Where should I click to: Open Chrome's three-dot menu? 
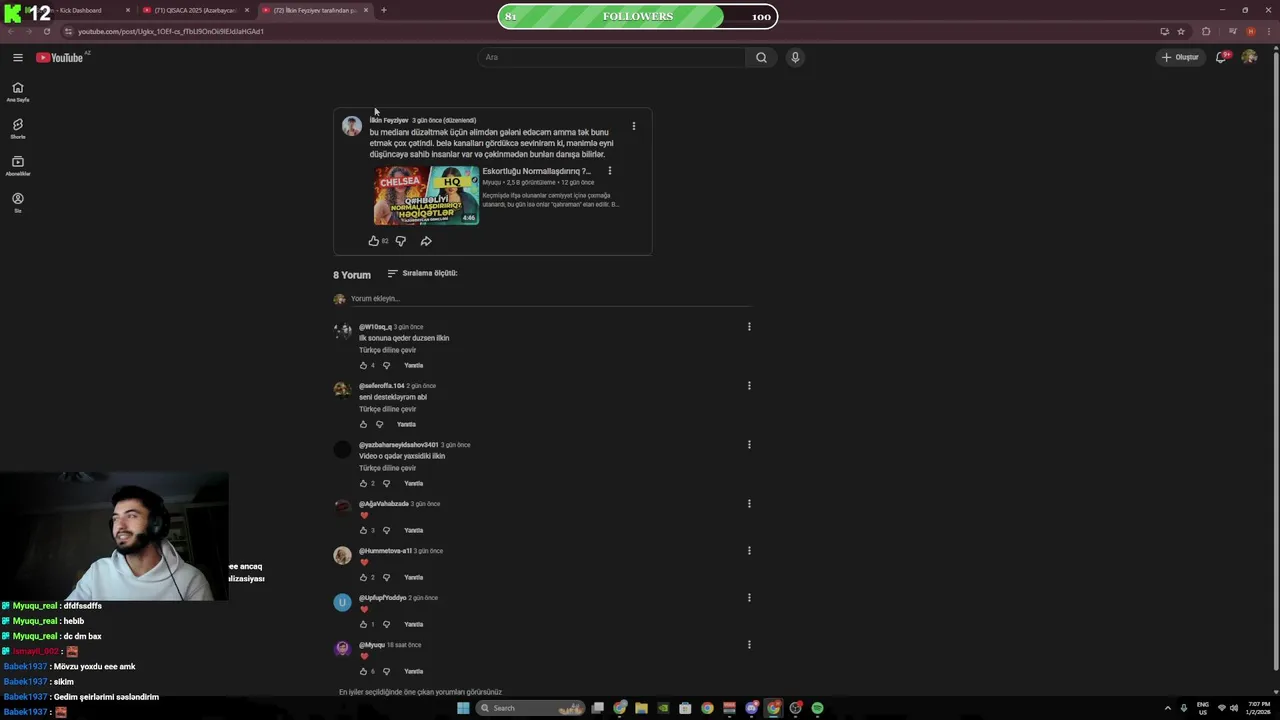1269,31
